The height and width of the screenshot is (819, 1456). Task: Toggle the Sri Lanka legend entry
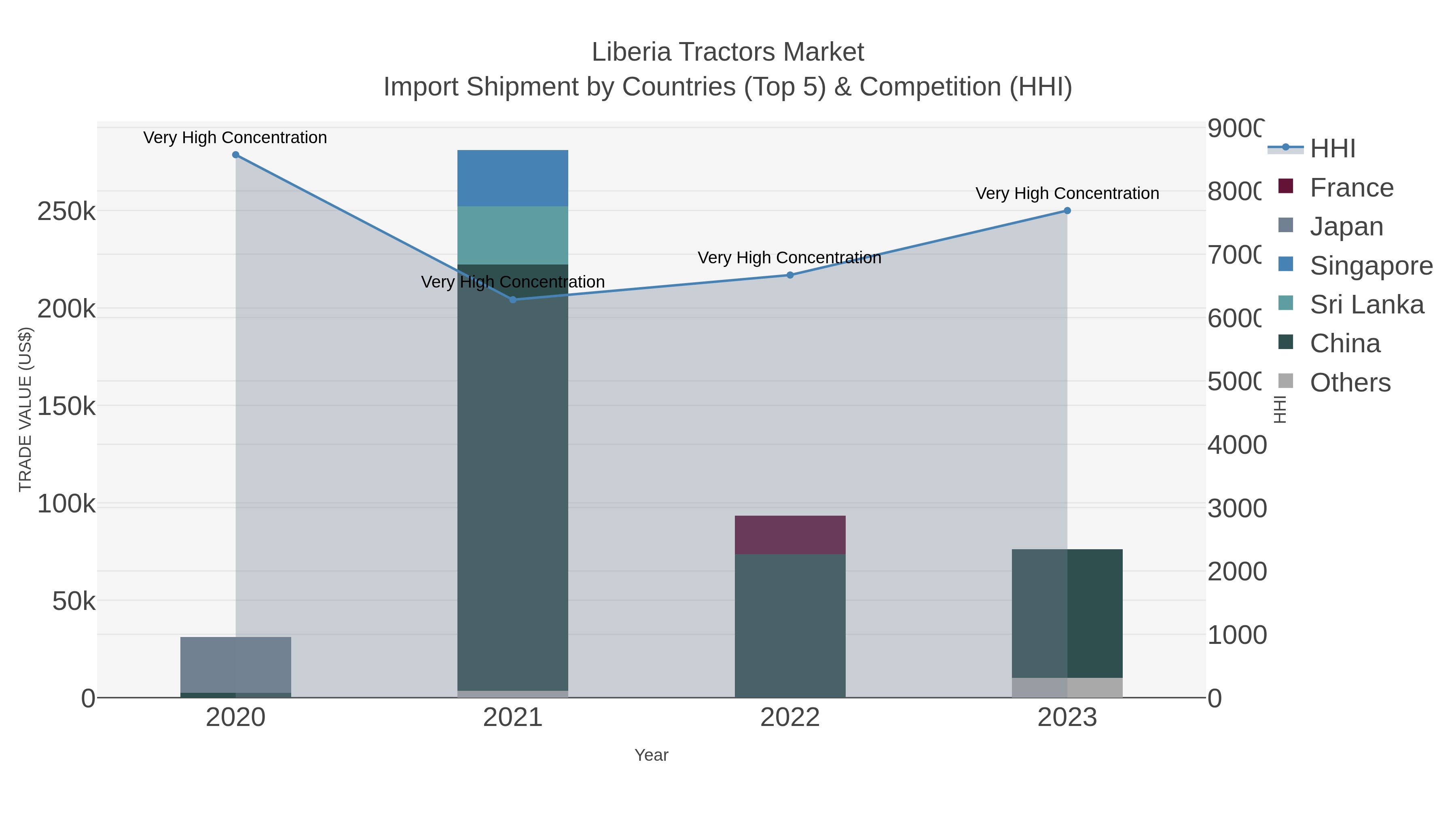point(1351,304)
